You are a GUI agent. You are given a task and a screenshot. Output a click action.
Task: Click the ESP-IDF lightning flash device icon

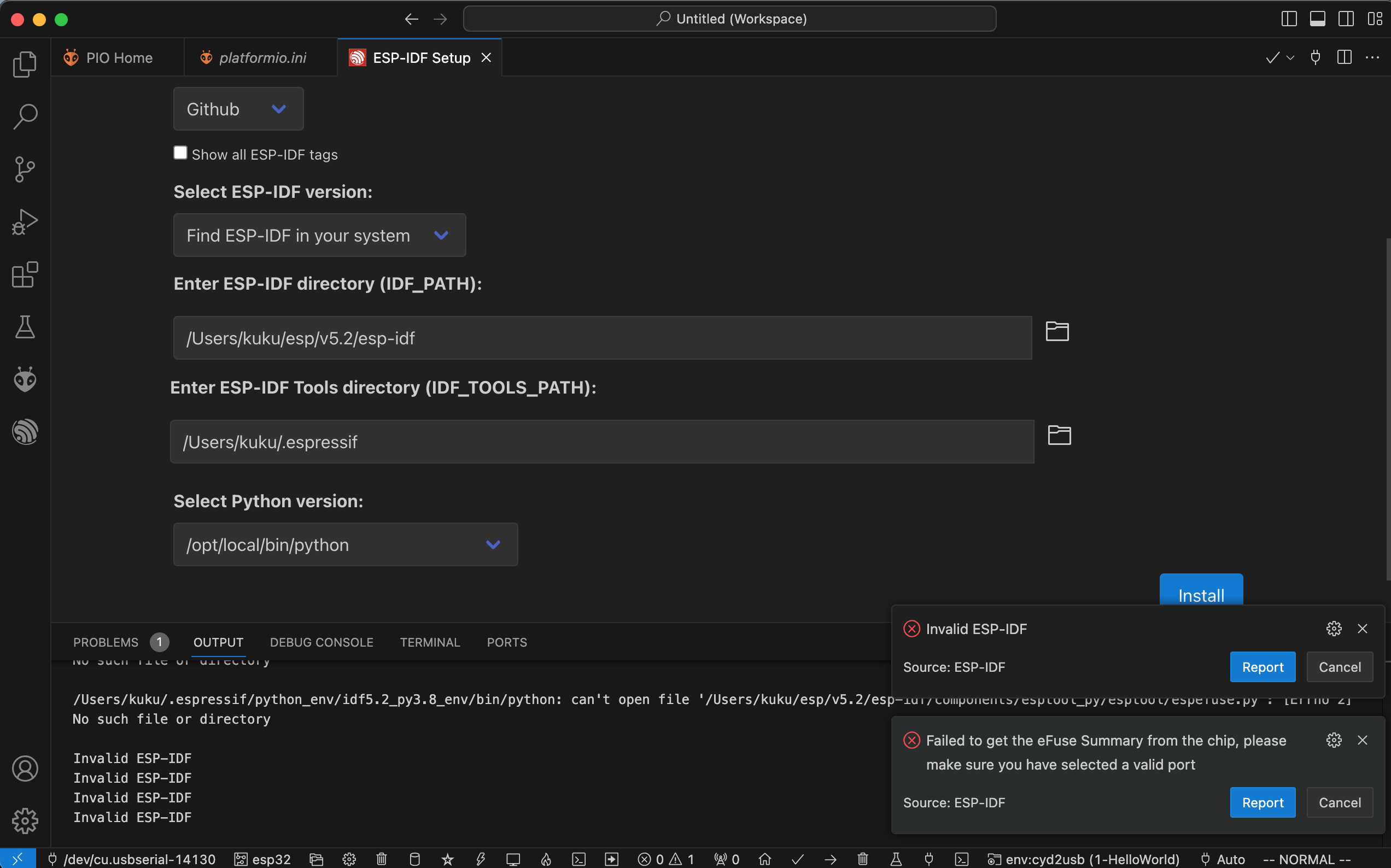pos(481,859)
